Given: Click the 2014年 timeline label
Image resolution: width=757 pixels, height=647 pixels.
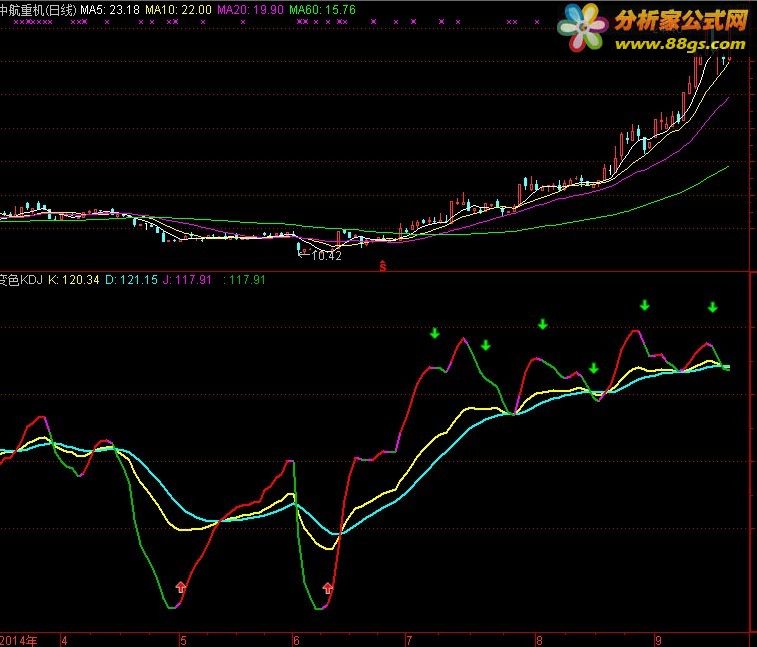Looking at the screenshot, I should [x=18, y=641].
